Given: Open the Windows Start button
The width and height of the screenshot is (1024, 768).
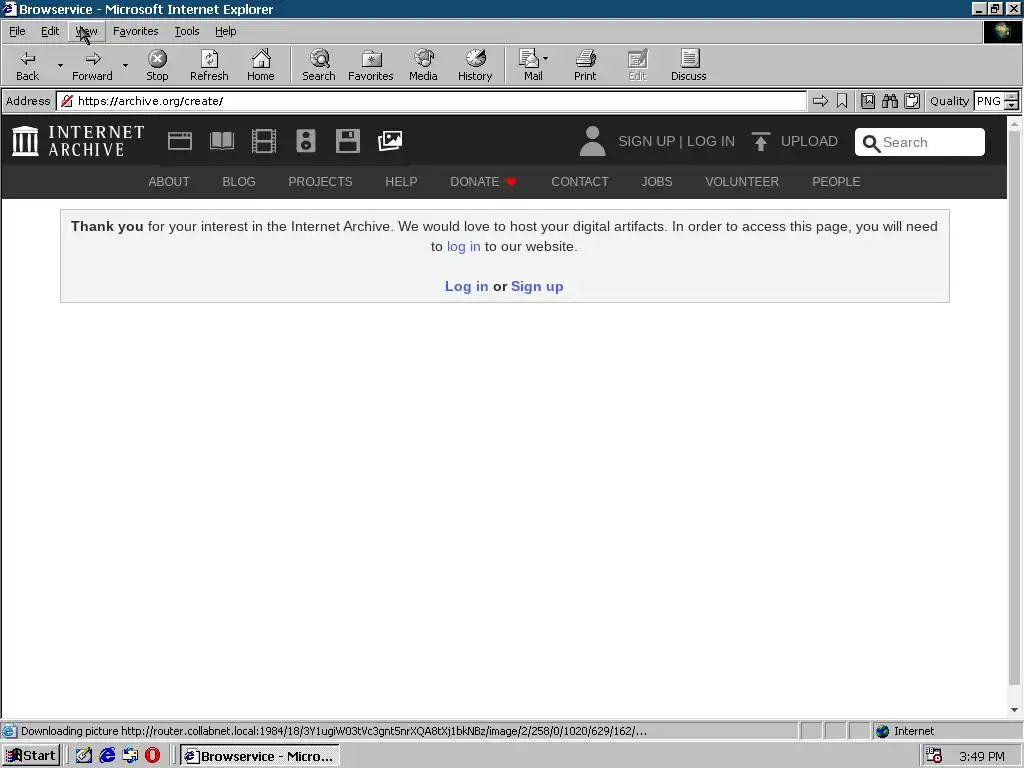Looking at the screenshot, I should [x=31, y=756].
